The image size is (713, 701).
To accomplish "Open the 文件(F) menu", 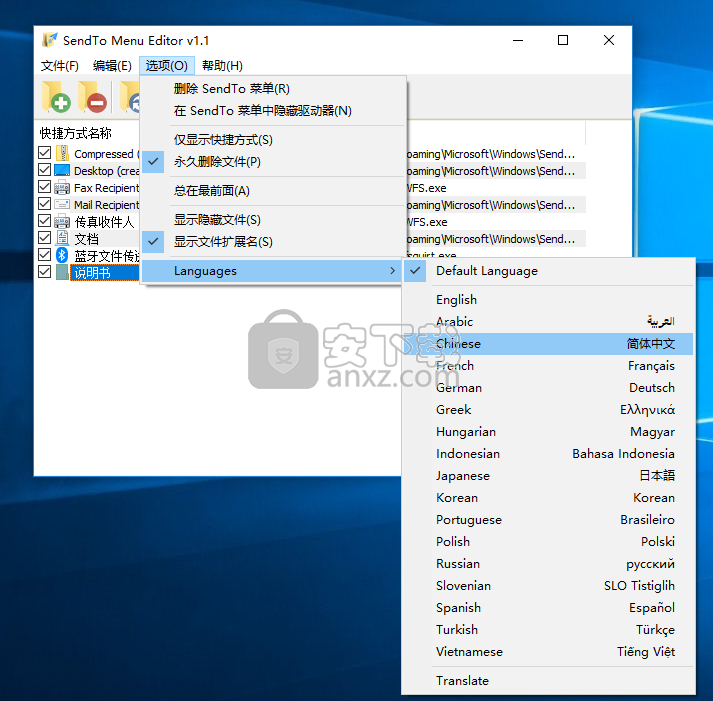I will coord(60,65).
